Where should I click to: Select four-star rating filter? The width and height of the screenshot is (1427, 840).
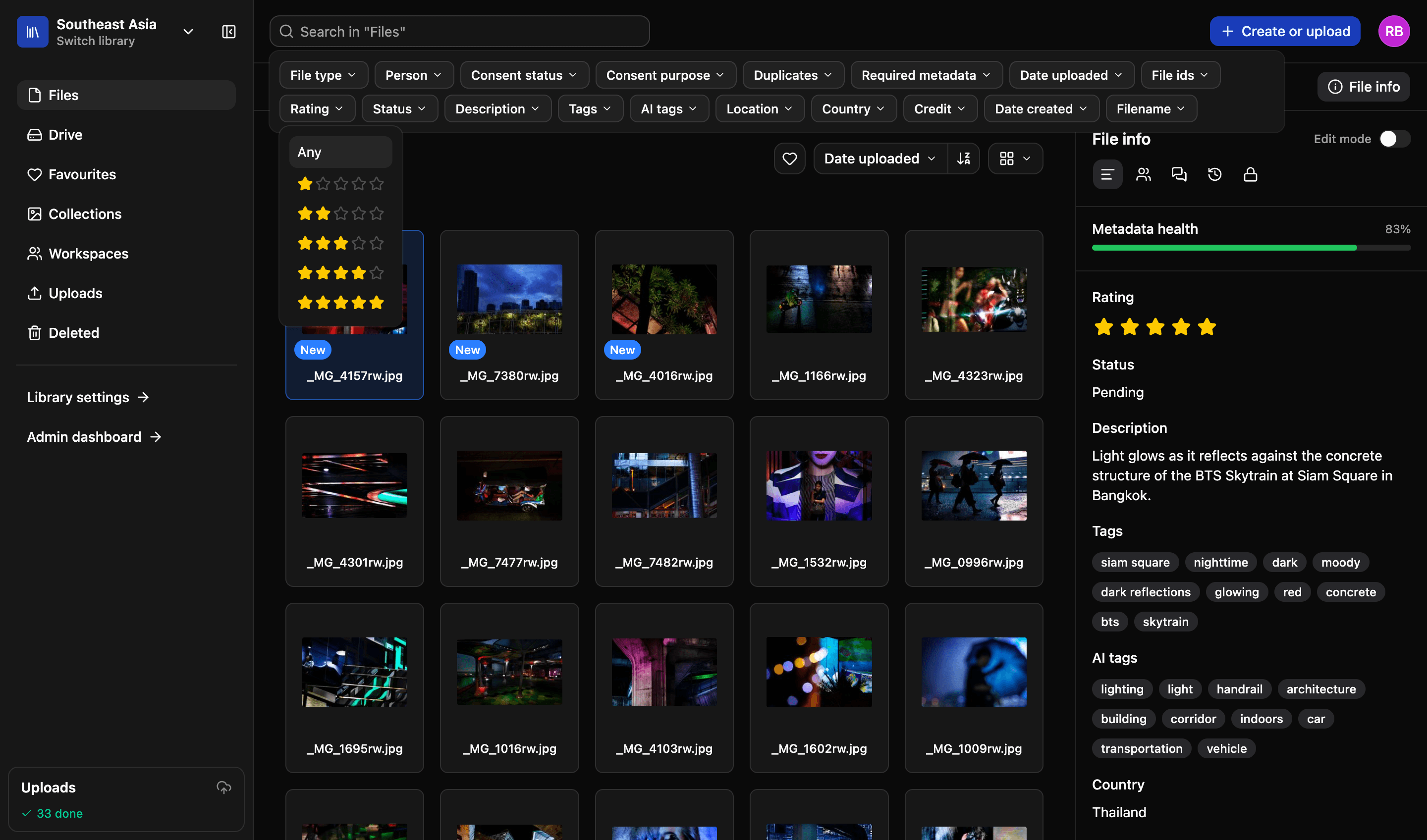click(x=341, y=273)
